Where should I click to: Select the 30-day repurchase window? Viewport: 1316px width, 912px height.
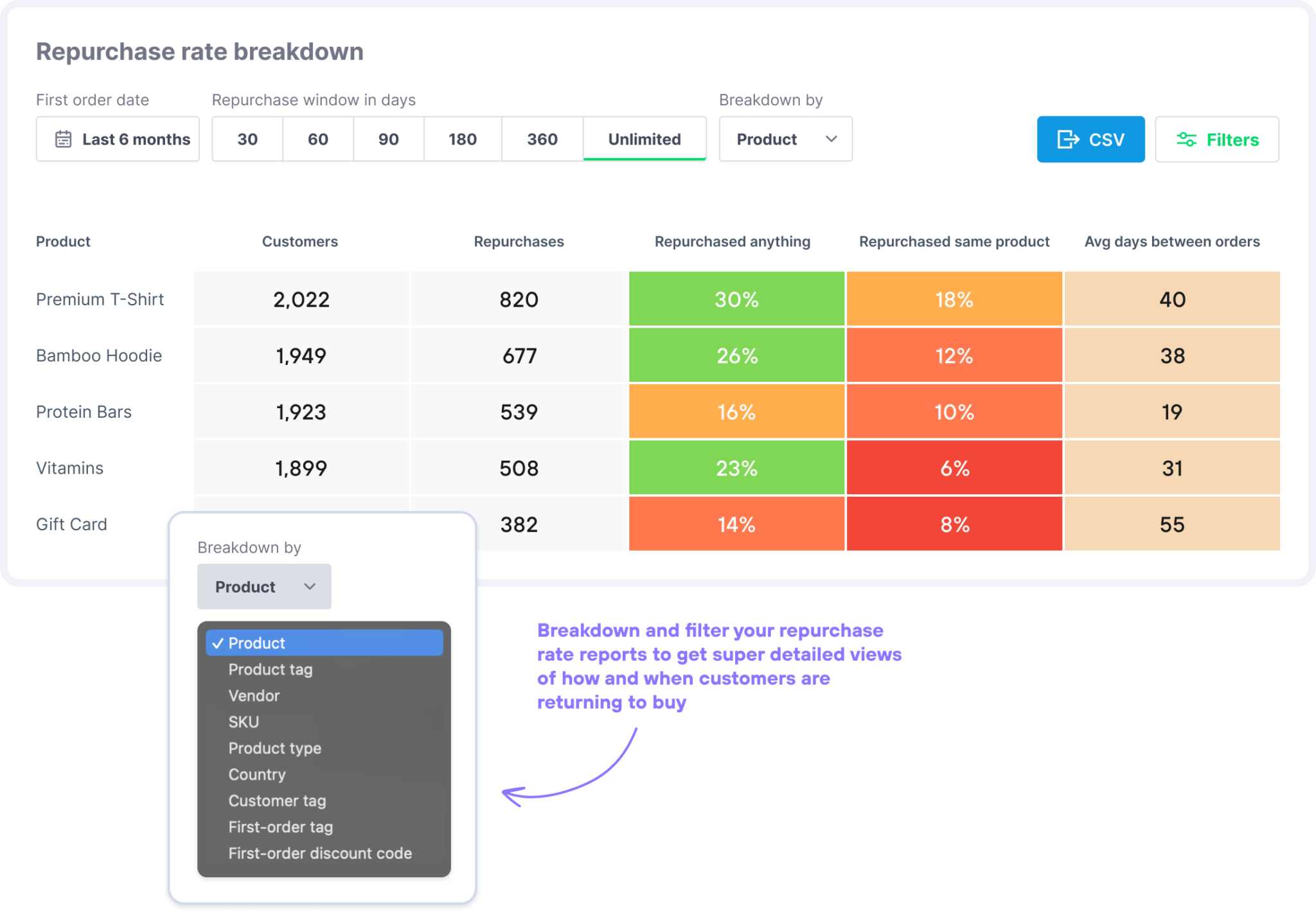(x=247, y=139)
